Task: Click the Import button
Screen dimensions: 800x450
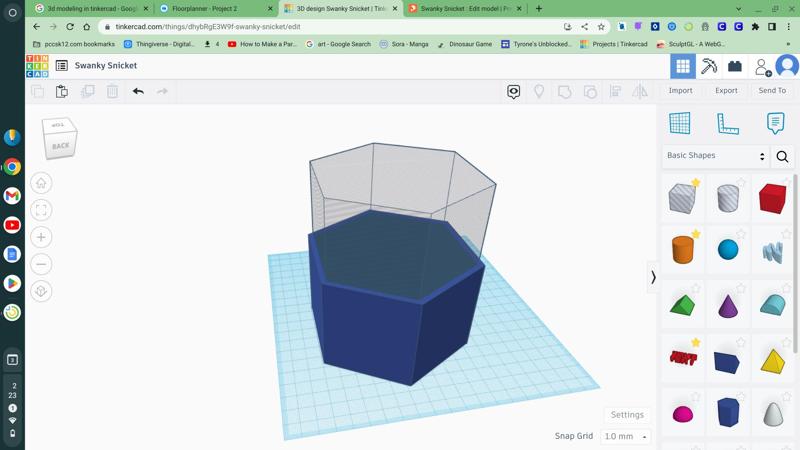Action: coord(680,91)
